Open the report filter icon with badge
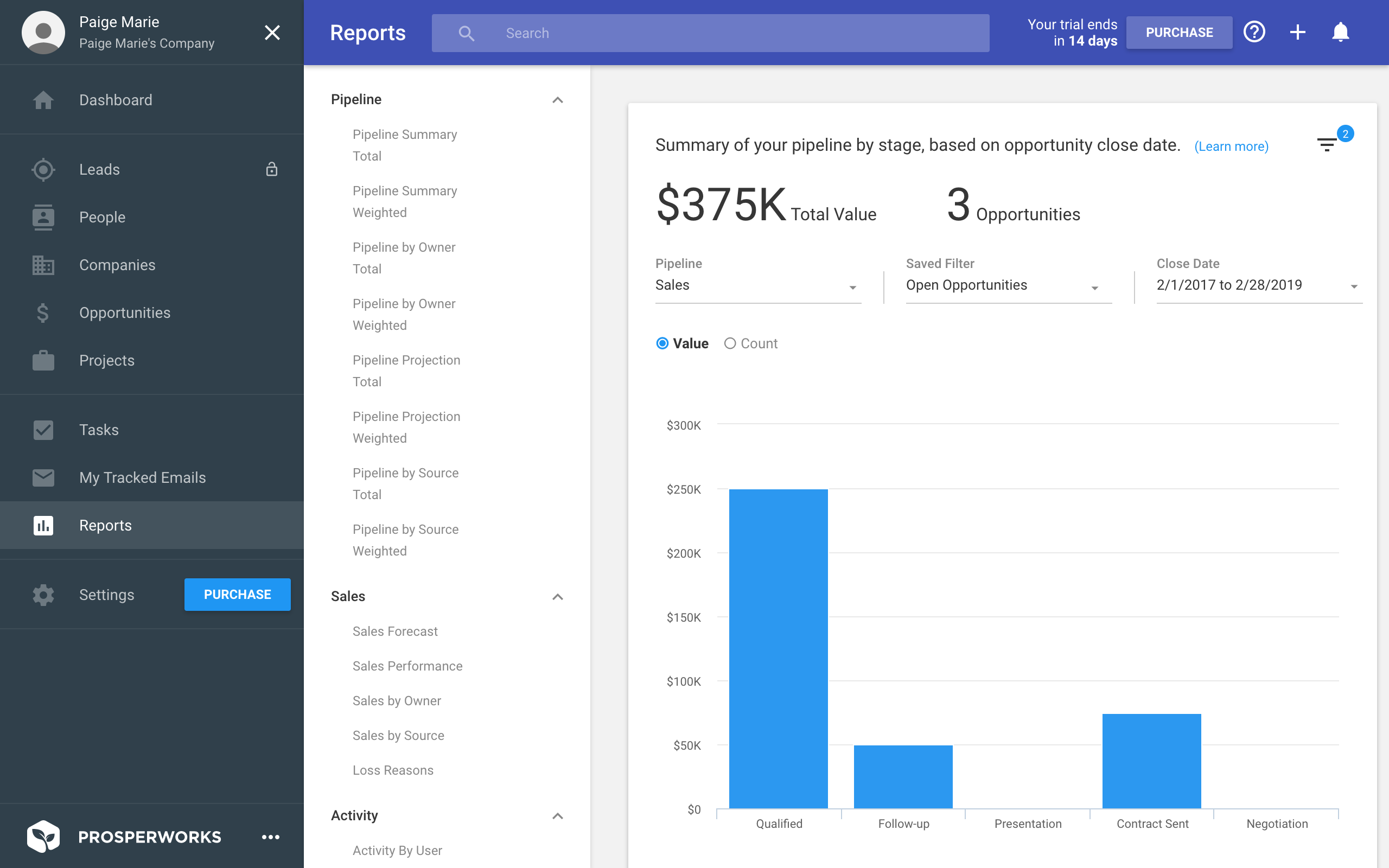Image resolution: width=1389 pixels, height=868 pixels. (x=1327, y=145)
